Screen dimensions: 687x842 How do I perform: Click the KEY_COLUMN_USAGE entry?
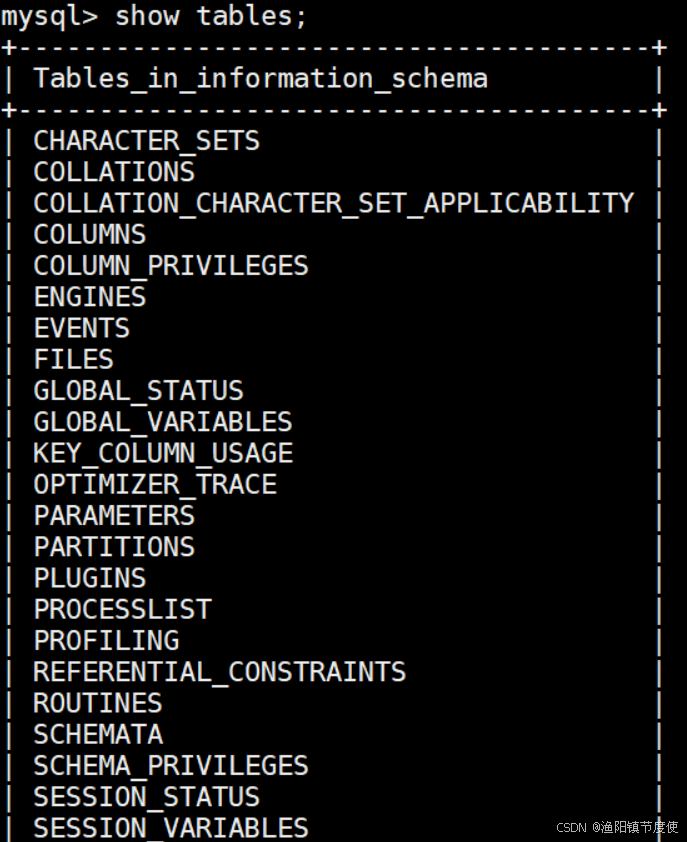(163, 453)
